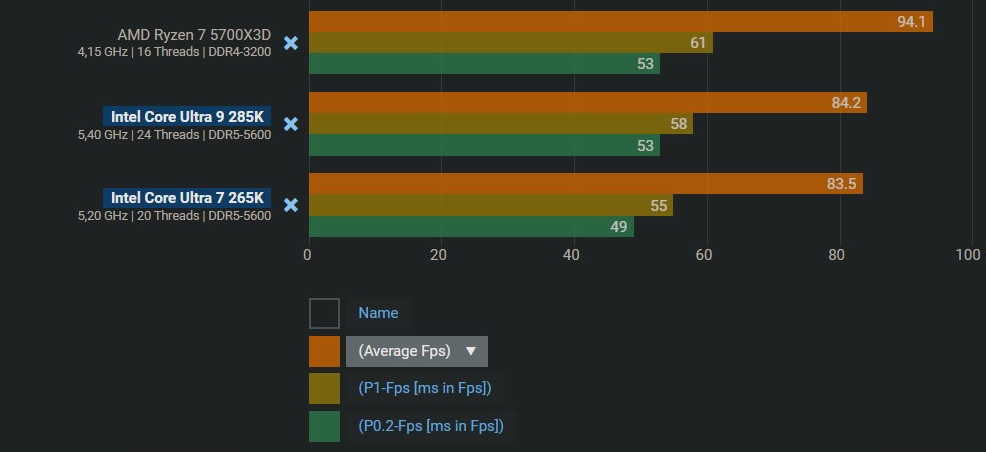Click the axis value 60
The width and height of the screenshot is (986, 452).
(704, 255)
